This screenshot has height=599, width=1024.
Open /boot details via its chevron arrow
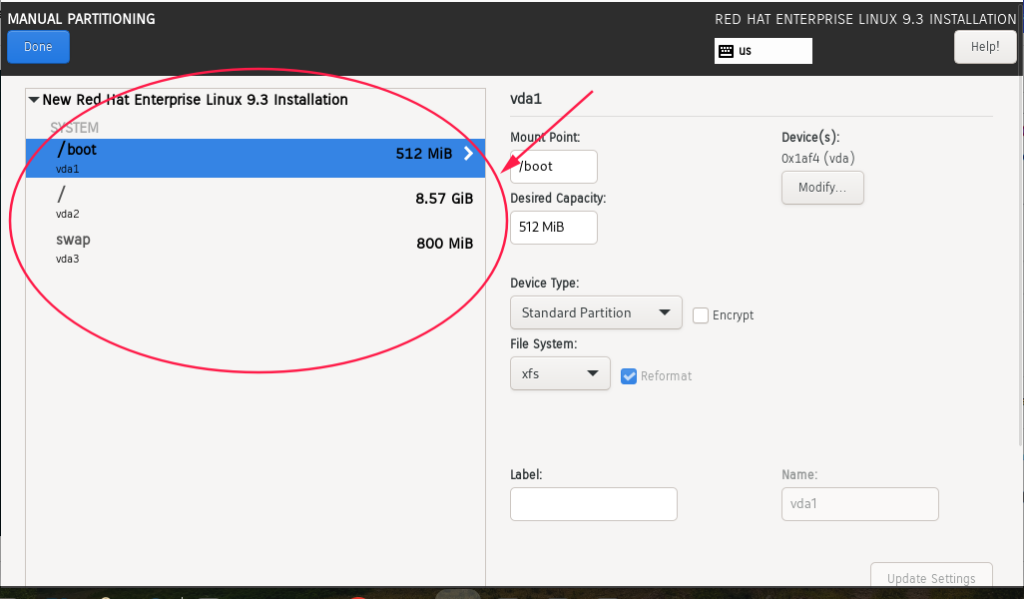[x=467, y=154]
